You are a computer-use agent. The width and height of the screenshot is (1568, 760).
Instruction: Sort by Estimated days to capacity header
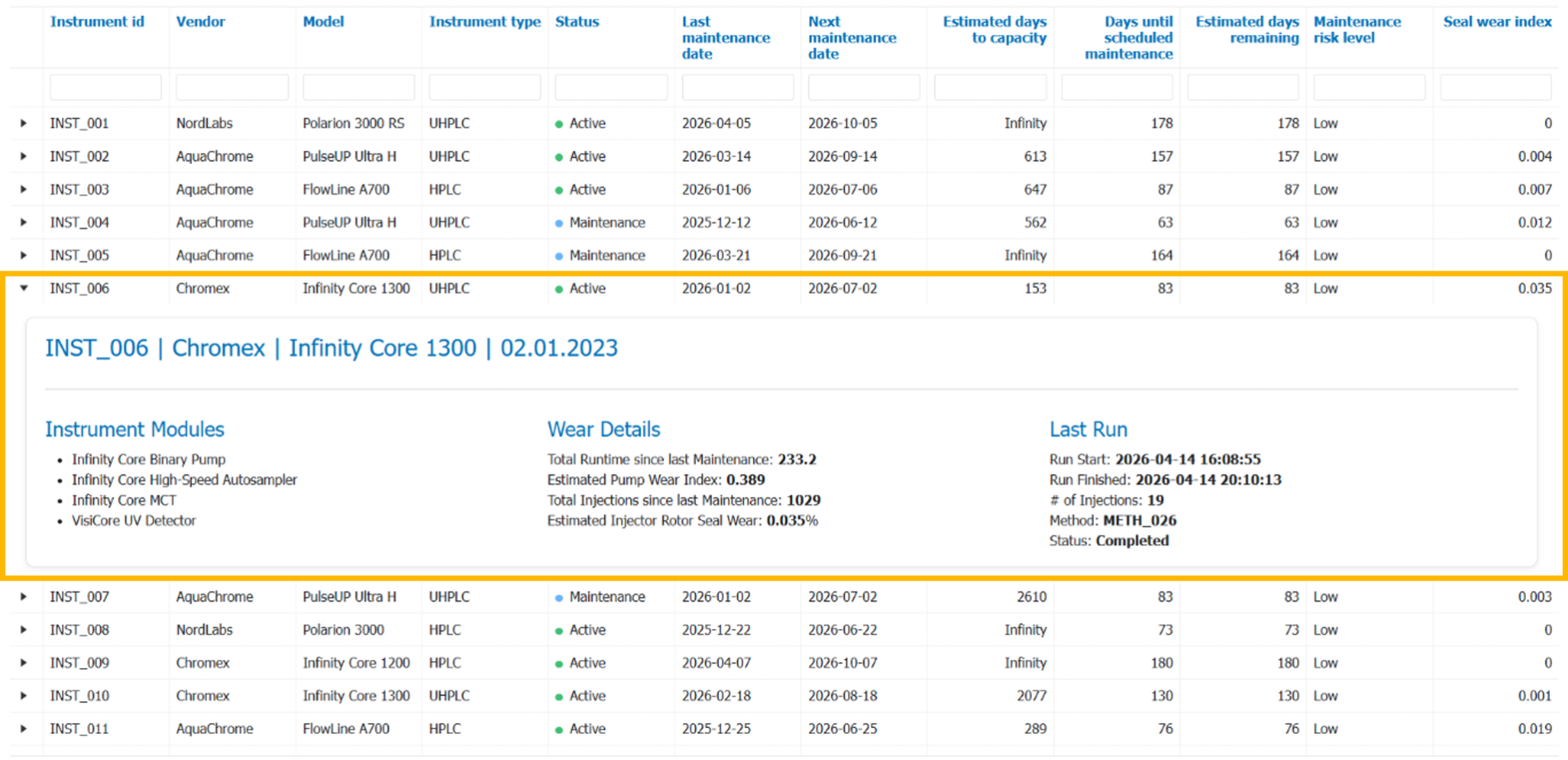[x=995, y=30]
